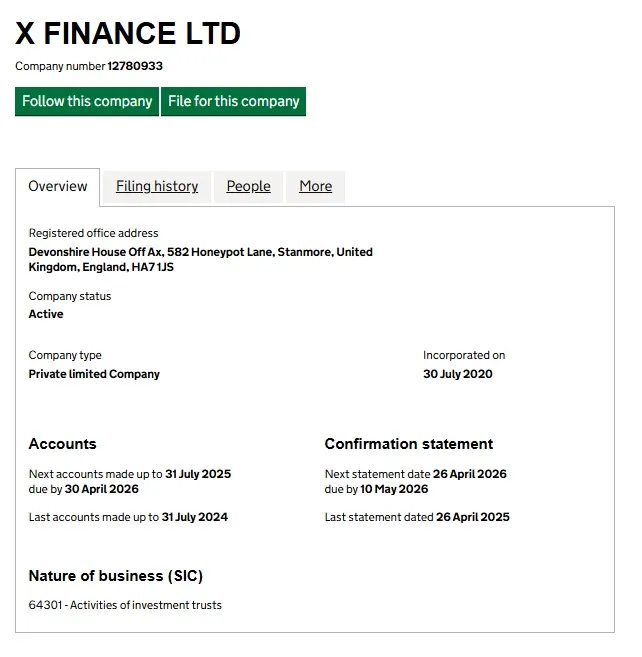Click the Devonshire House registered office address
642x657 pixels.
pos(200,259)
